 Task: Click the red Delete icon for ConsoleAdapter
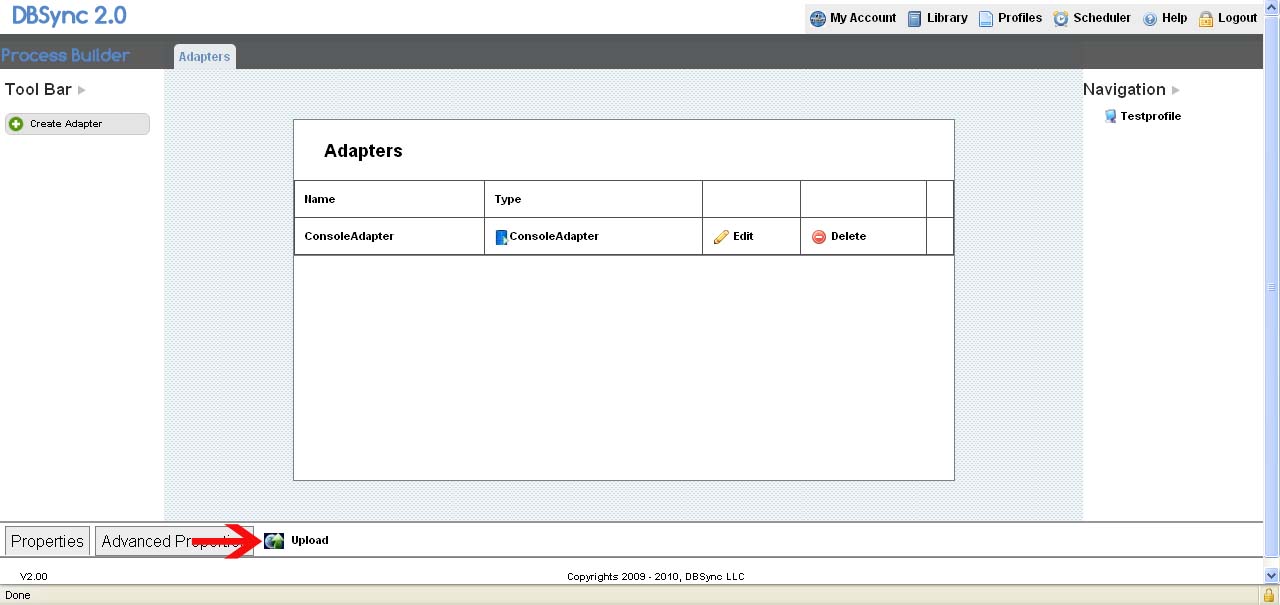tap(819, 237)
